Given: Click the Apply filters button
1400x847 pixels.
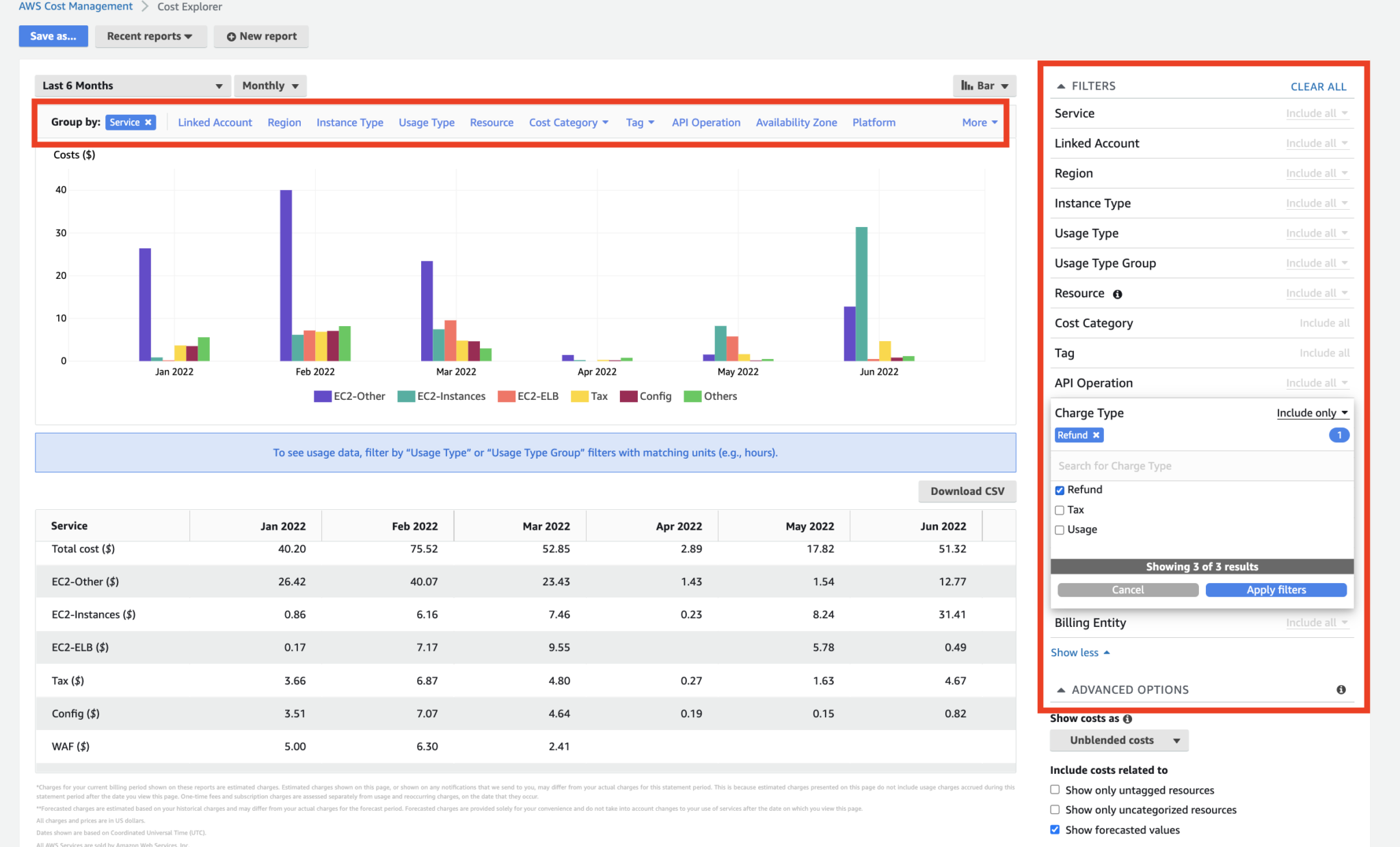Looking at the screenshot, I should click(1276, 590).
